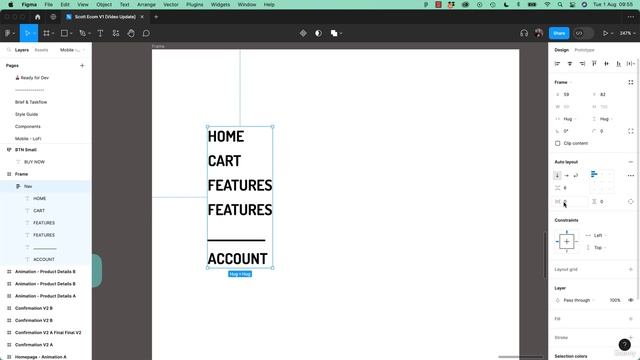Image resolution: width=640 pixels, height=360 pixels.
Task: Click the X position input field
Action: point(570,95)
